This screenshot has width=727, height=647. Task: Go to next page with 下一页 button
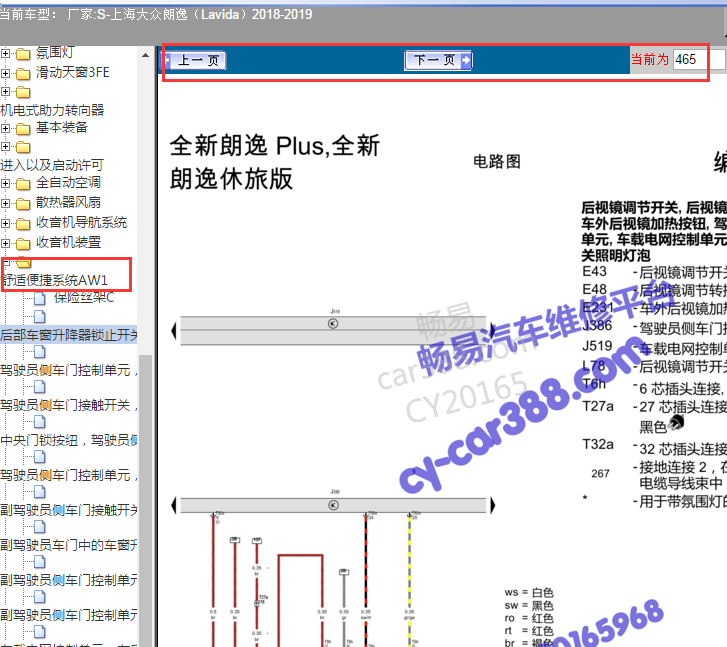[x=438, y=60]
